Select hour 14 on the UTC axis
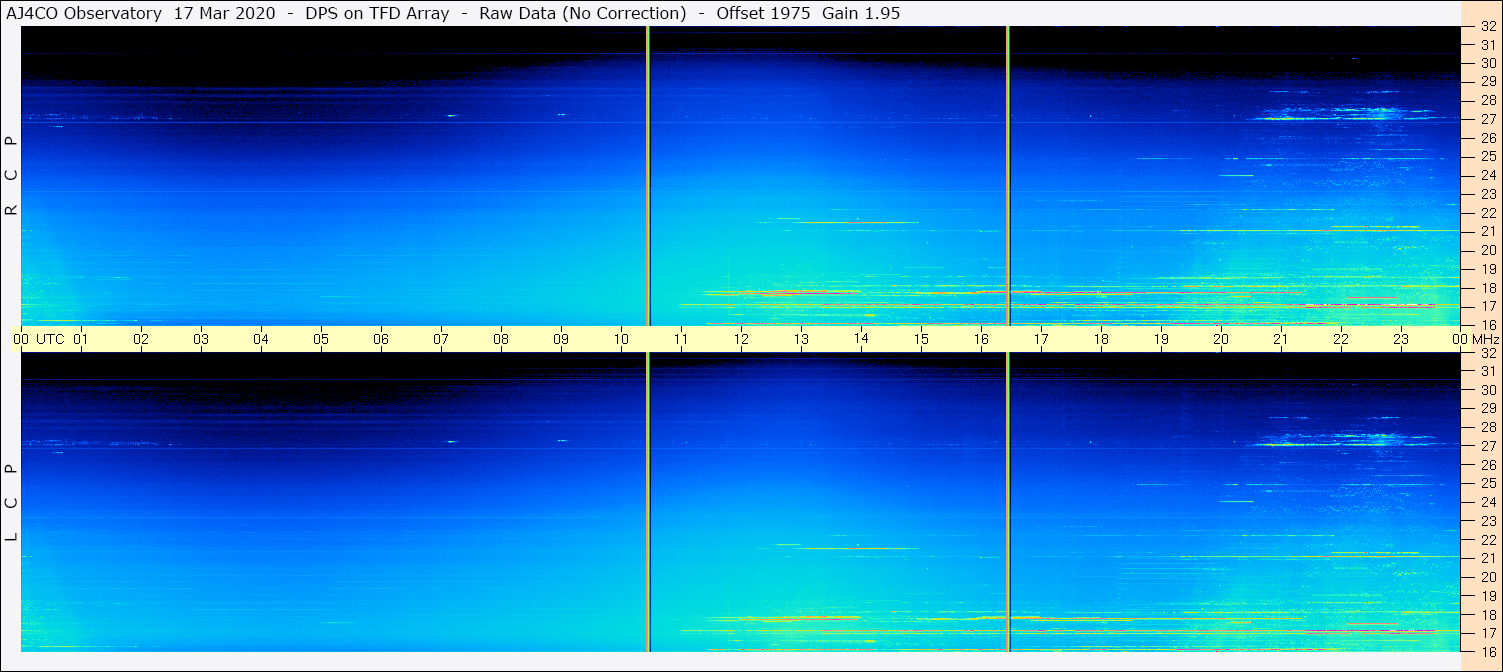Screen dimensions: 1503x672 point(861,338)
